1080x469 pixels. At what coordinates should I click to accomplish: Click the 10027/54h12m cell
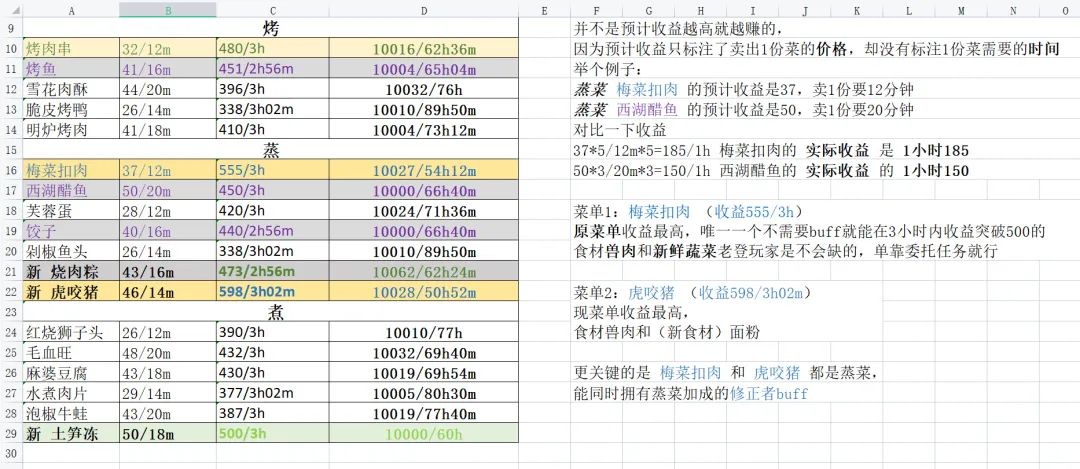pos(424,170)
